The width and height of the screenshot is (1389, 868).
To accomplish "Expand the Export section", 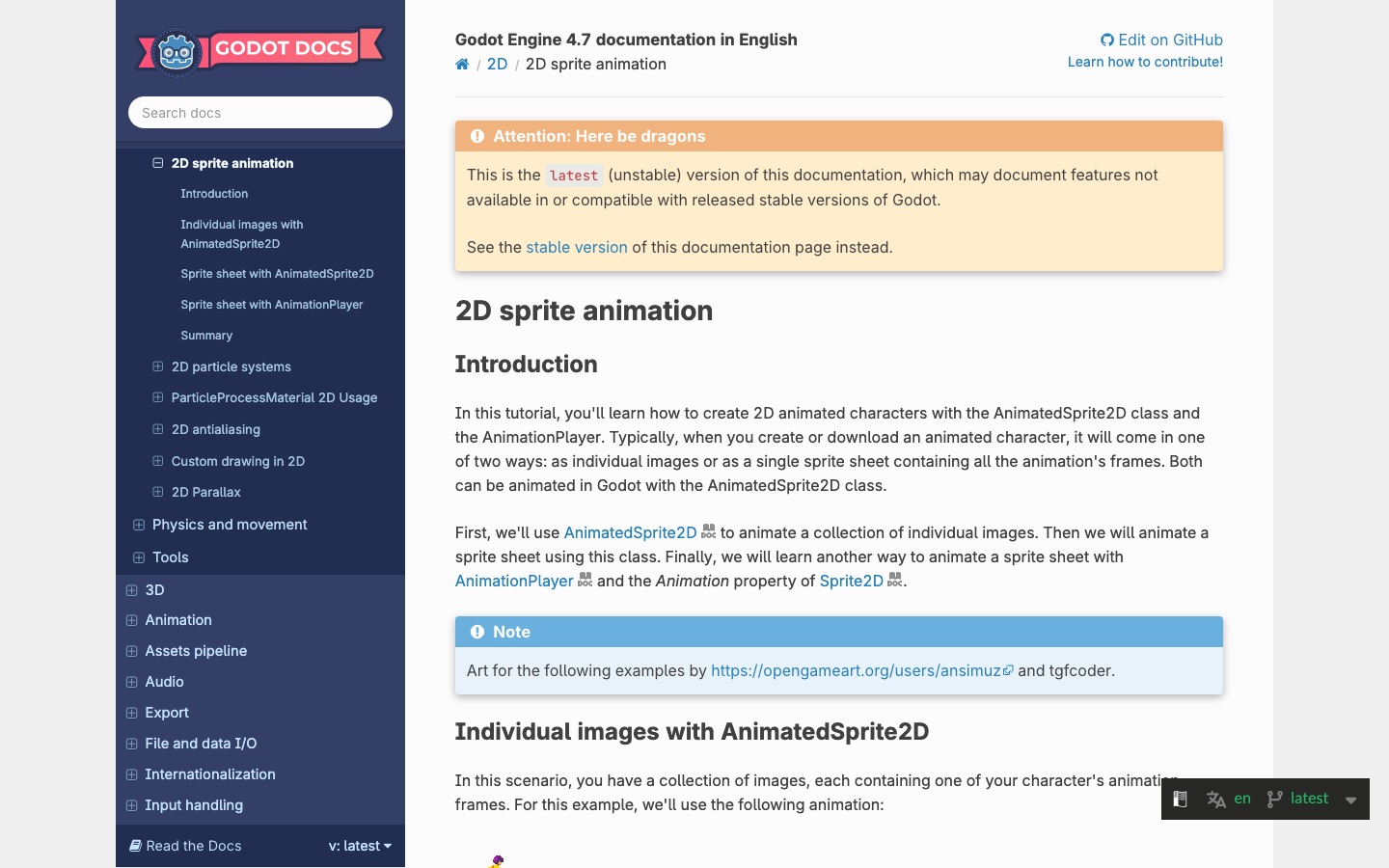I will [131, 713].
